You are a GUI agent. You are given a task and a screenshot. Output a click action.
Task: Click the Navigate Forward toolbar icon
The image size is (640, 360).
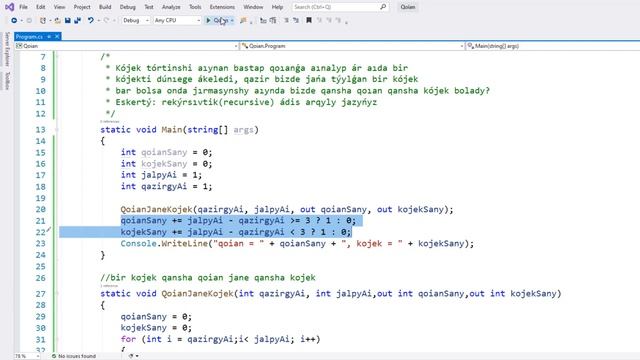coord(29,20)
